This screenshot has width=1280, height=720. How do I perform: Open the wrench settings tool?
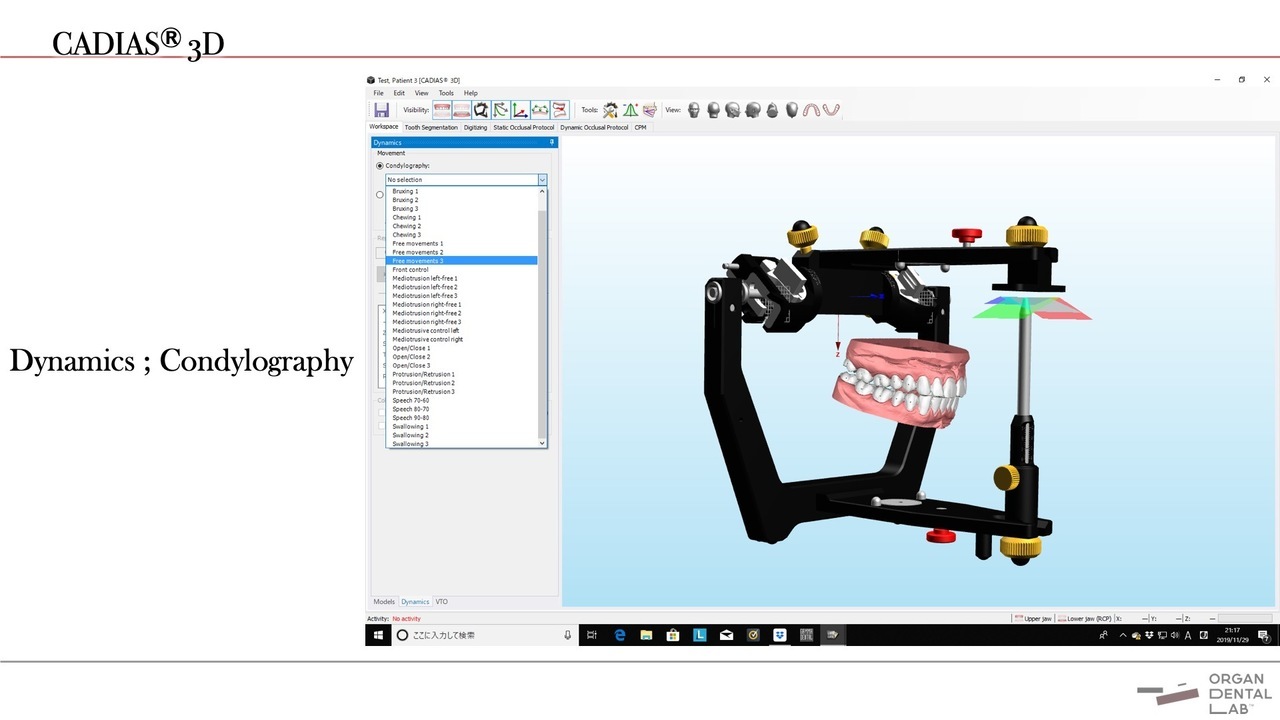[x=610, y=110]
